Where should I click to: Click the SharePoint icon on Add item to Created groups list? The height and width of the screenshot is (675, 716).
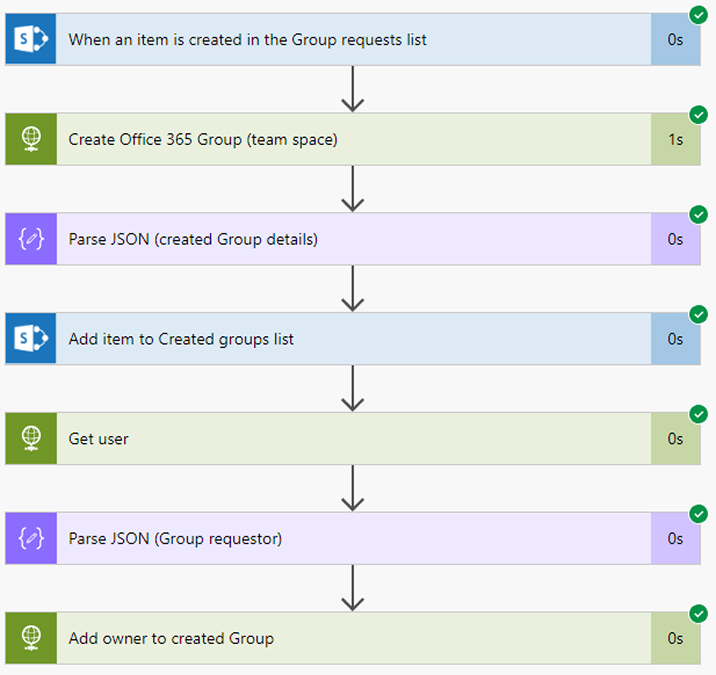pos(31,338)
